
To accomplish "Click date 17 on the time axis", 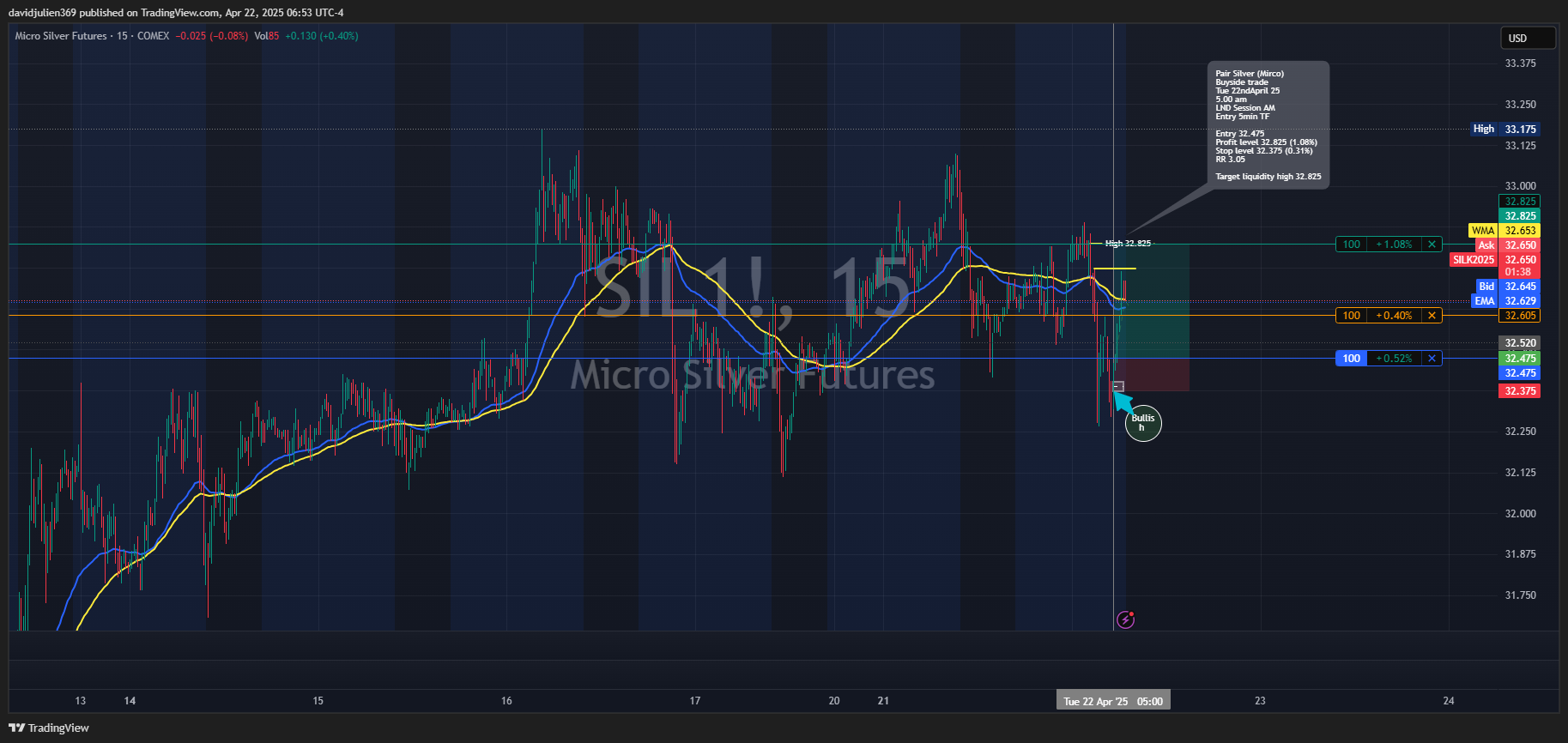I will (695, 701).
